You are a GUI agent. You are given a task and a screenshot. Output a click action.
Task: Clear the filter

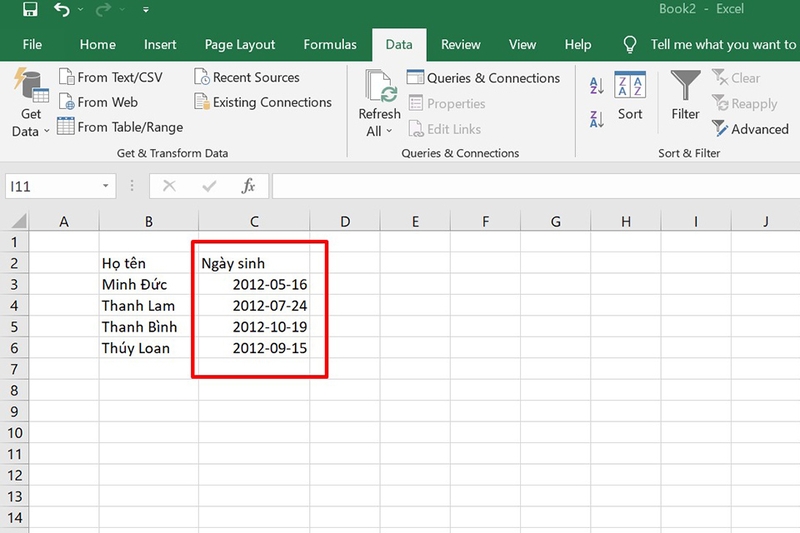736,78
